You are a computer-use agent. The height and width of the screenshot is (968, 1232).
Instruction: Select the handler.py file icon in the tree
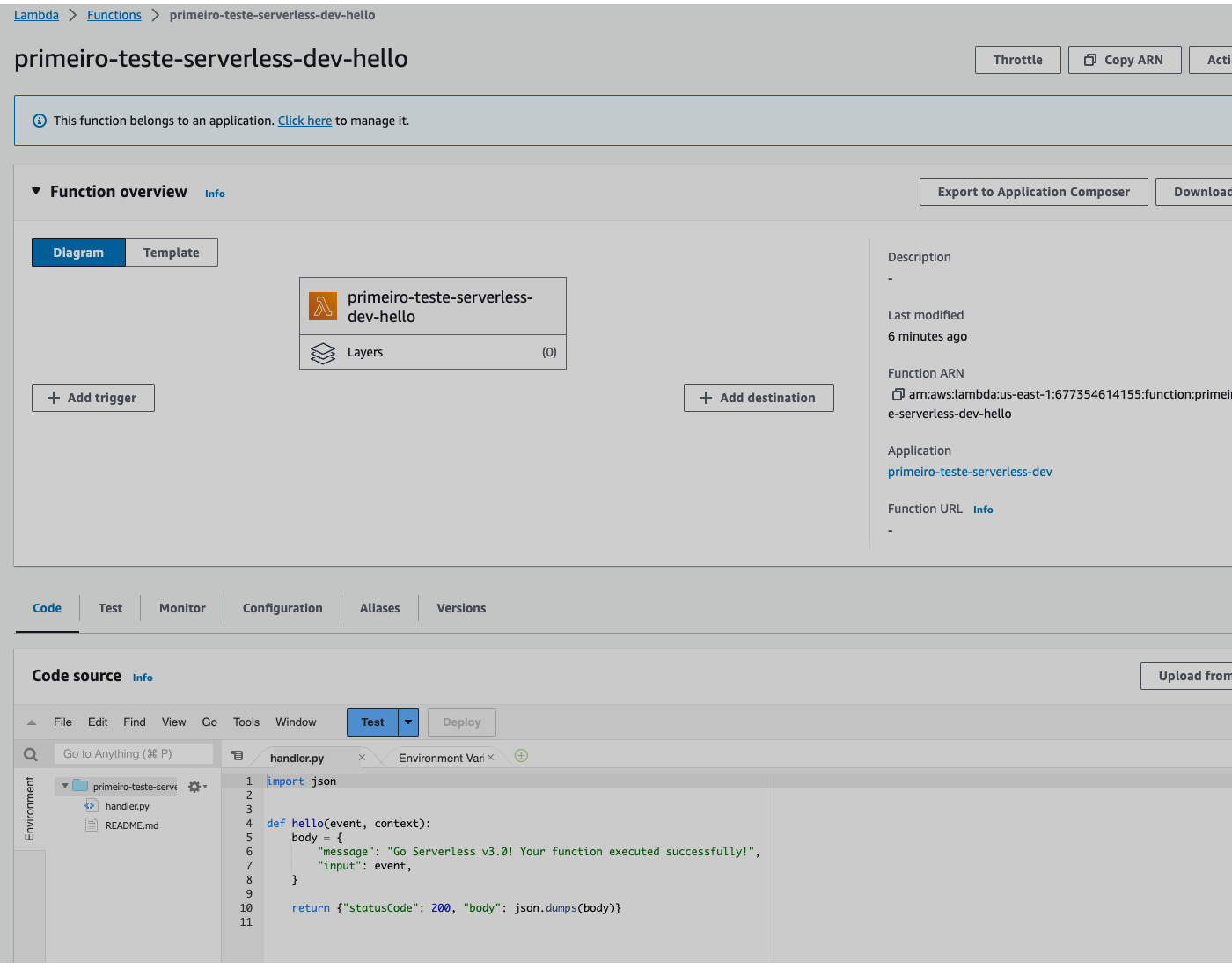coord(90,805)
